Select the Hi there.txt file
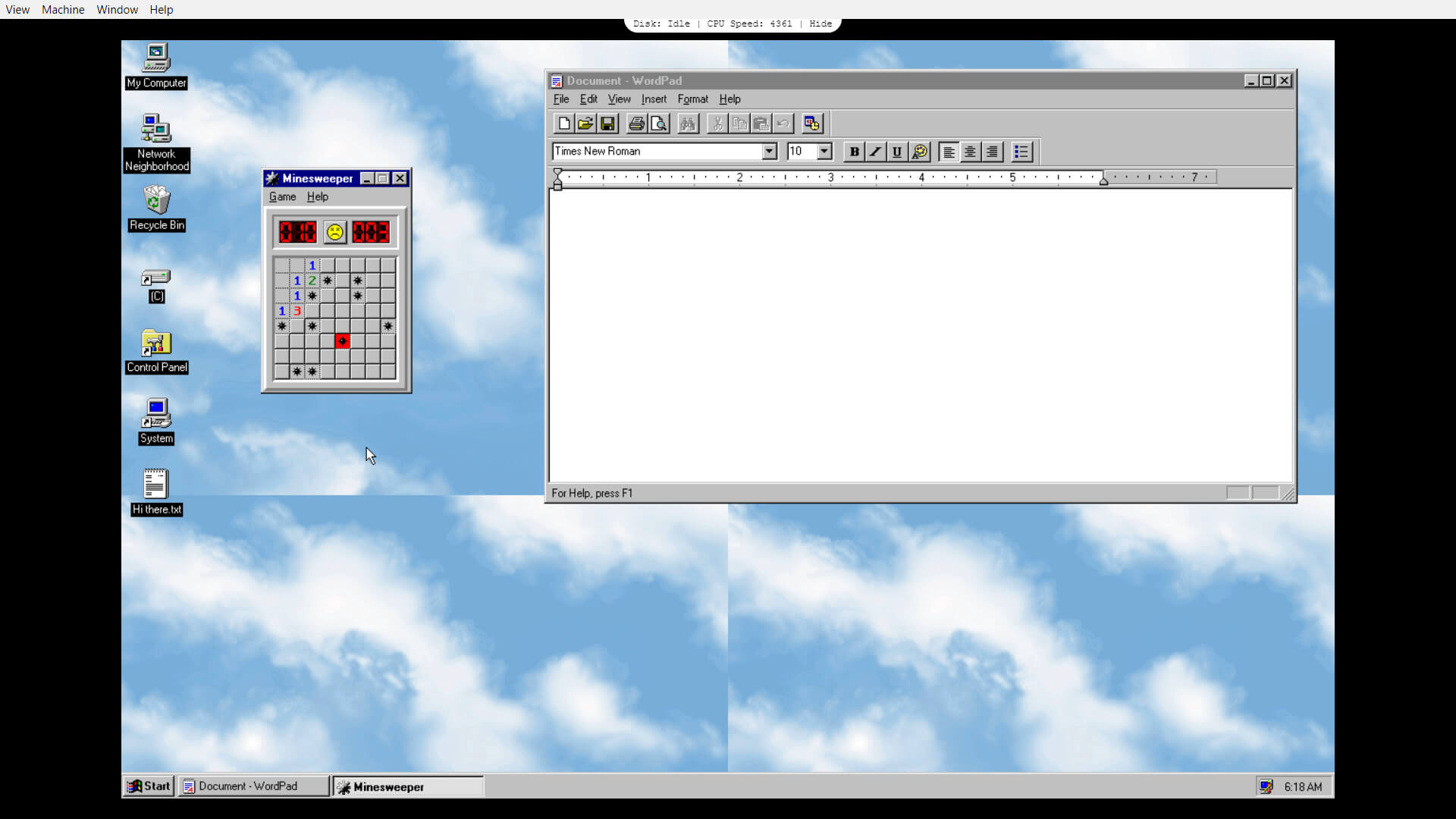Screen dimensions: 1456x819 (x=156, y=492)
